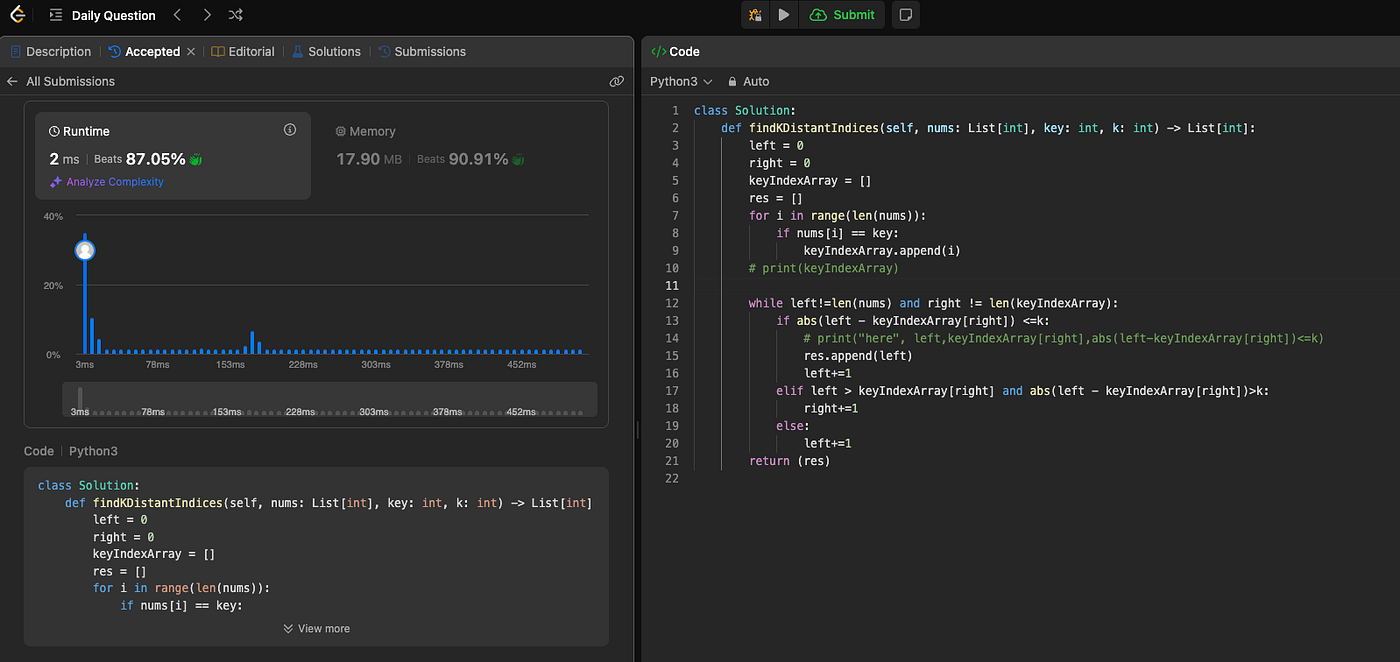This screenshot has width=1400, height=662.
Task: Run the code with the play icon
Action: pos(784,15)
